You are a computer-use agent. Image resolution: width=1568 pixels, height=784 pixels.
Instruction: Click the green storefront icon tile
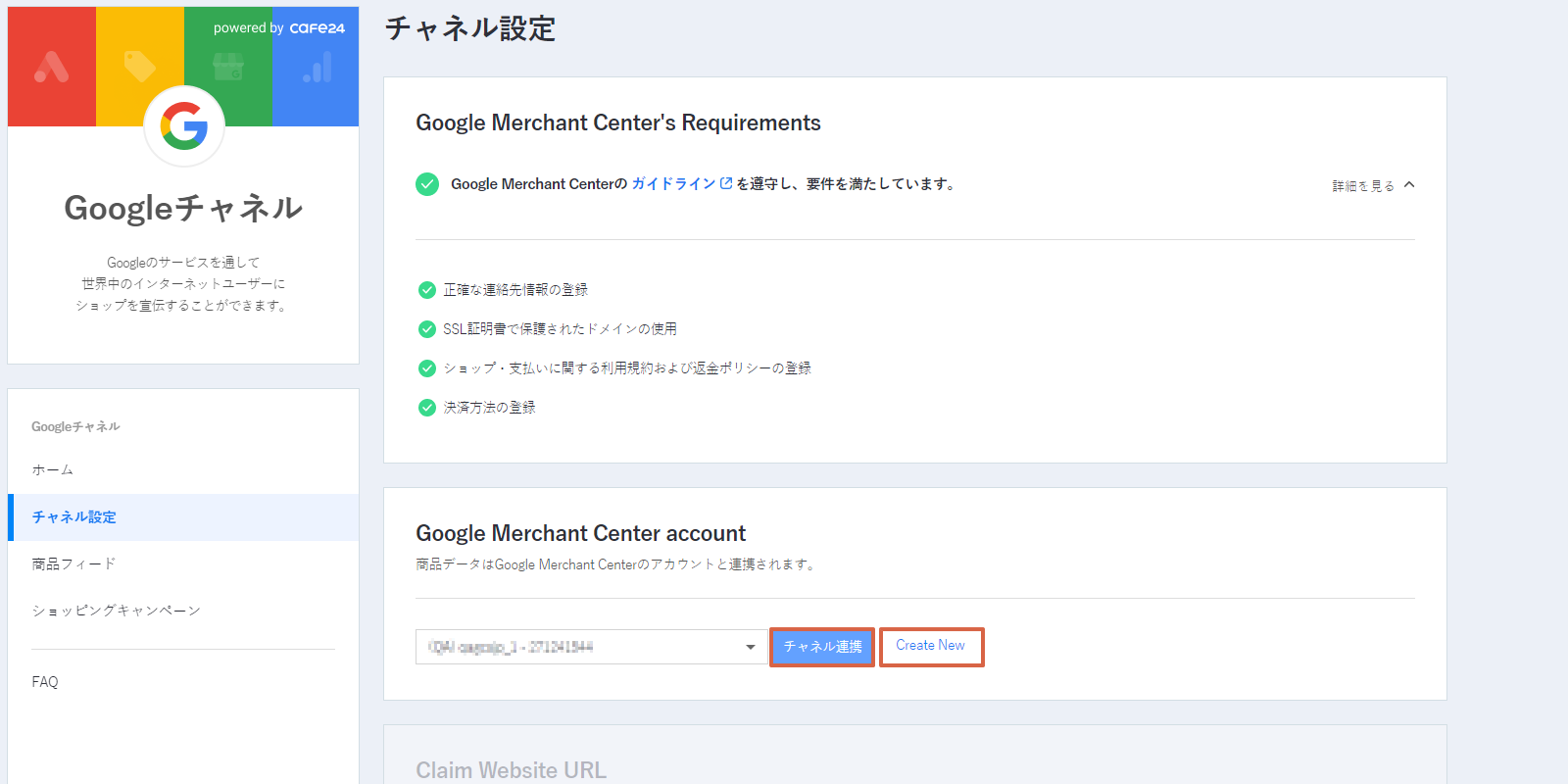coord(227,67)
